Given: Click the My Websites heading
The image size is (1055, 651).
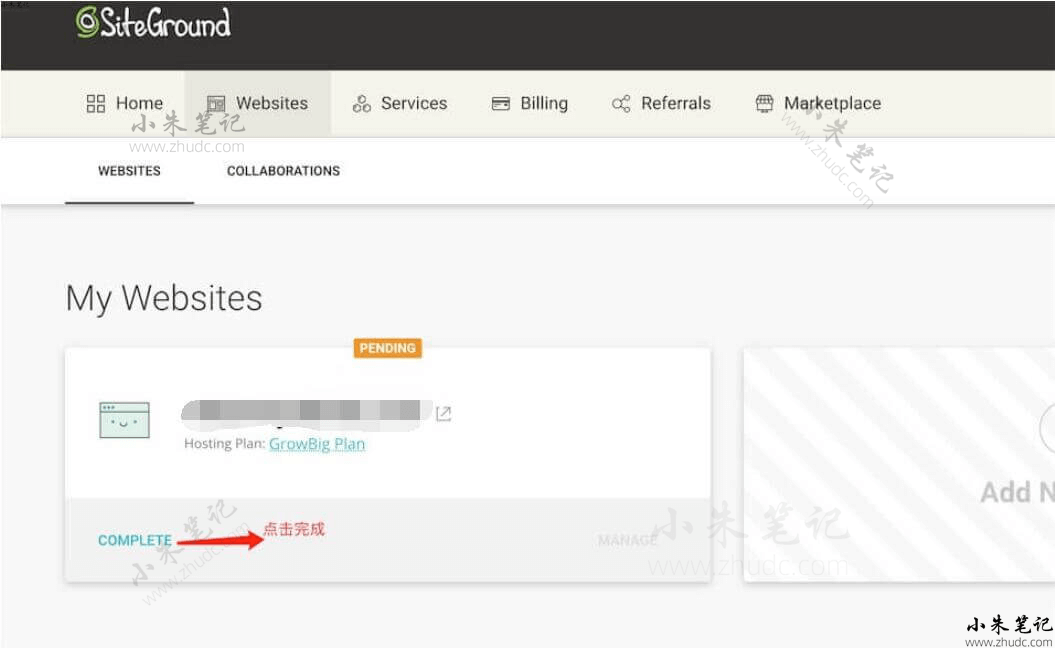Looking at the screenshot, I should 164,298.
